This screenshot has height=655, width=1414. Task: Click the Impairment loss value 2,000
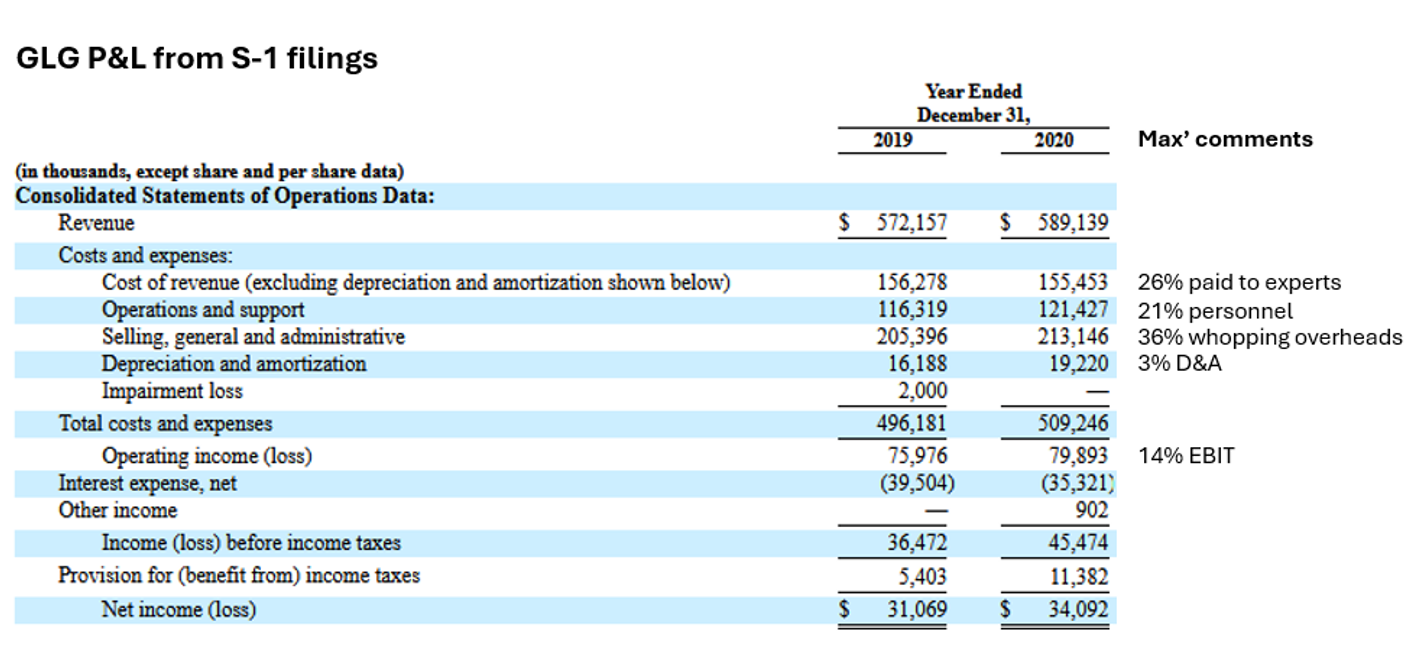(923, 391)
